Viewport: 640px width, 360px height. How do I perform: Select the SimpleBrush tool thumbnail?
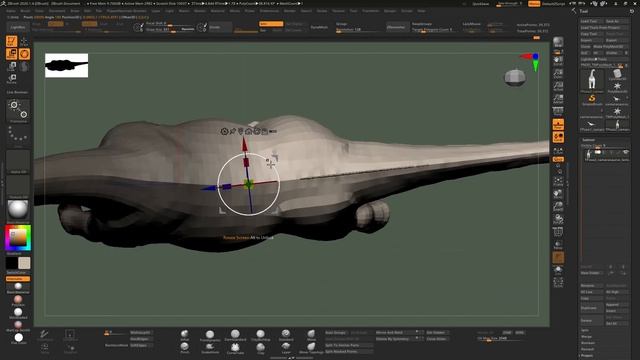click(x=592, y=100)
